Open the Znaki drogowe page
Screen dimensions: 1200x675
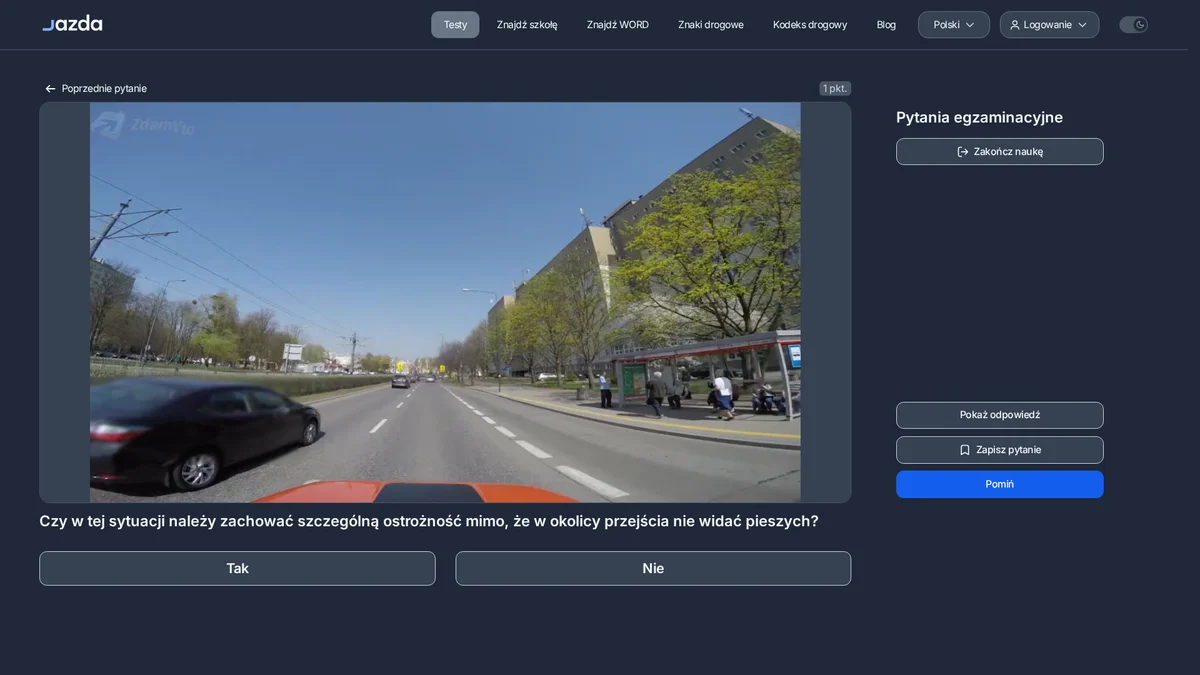[711, 25]
